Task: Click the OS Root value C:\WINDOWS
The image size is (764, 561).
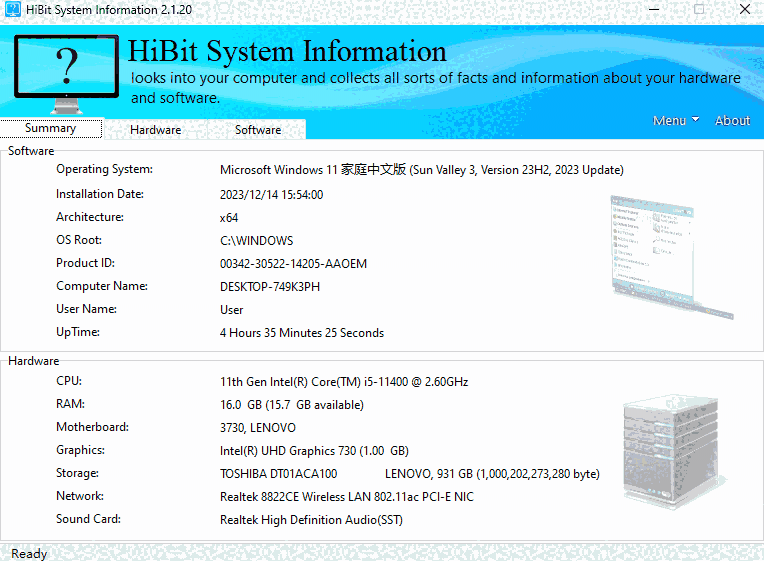Action: (x=257, y=241)
